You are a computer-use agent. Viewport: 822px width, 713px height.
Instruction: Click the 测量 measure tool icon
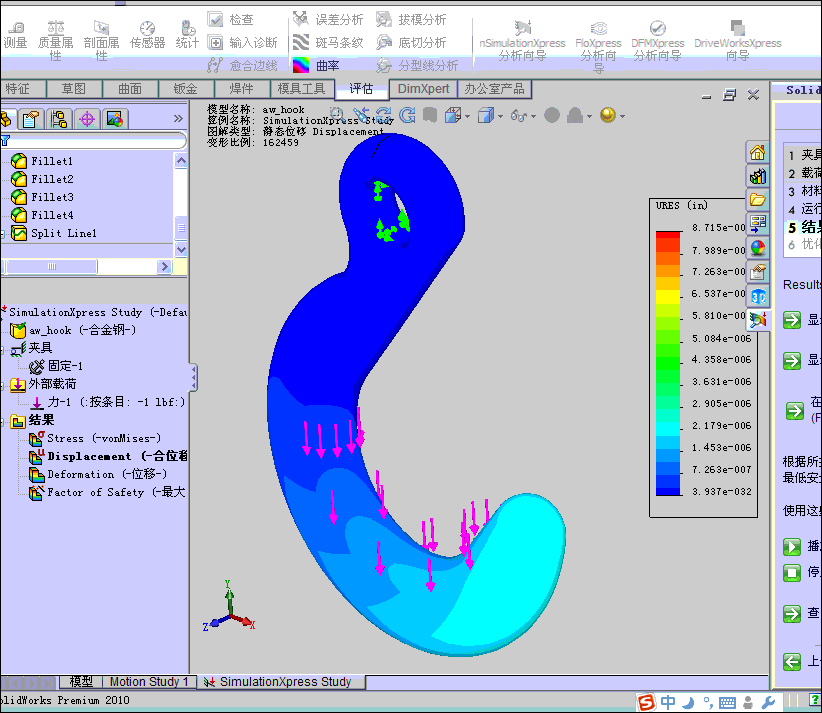coord(15,36)
